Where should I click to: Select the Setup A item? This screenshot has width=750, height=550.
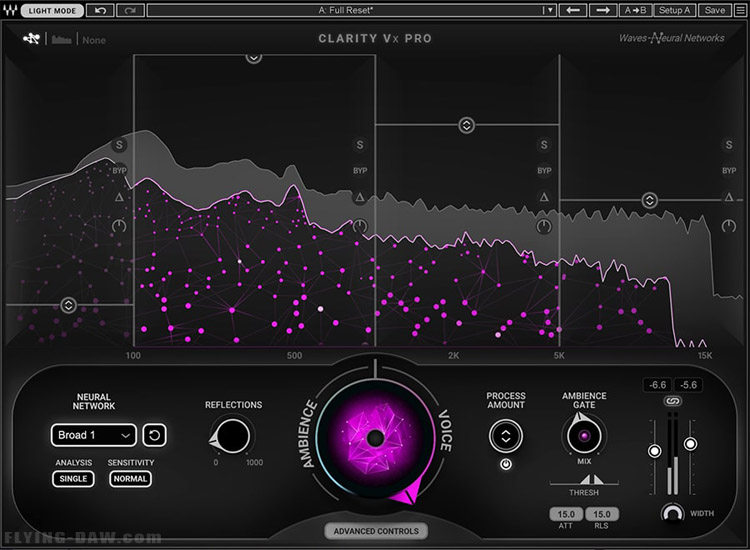click(x=674, y=10)
